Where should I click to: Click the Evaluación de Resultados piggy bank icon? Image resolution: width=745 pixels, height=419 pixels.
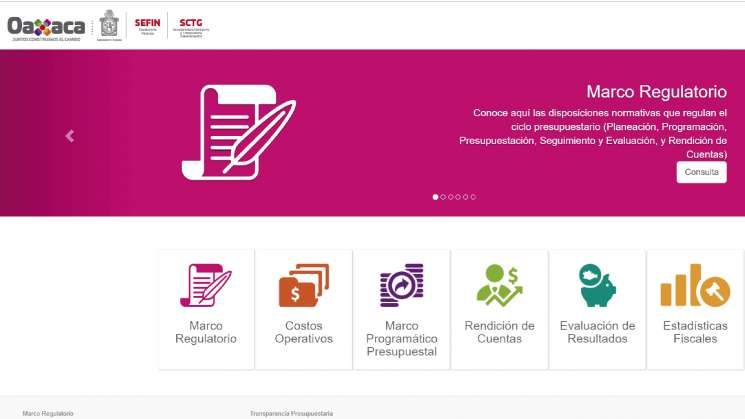pyautogui.click(x=597, y=285)
